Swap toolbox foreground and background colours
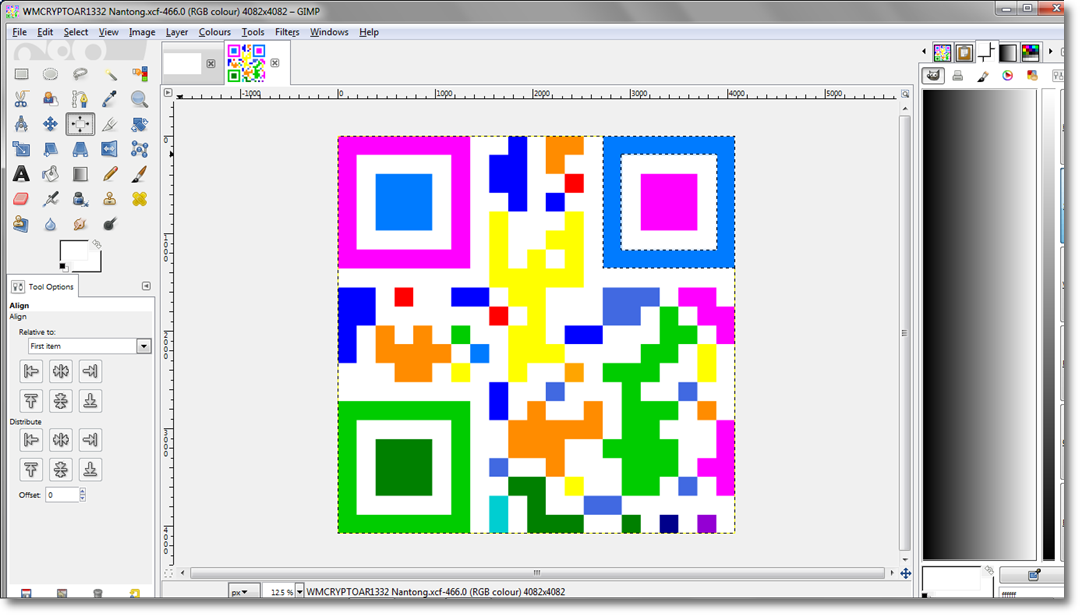Image resolution: width=1080 pixels, height=615 pixels. [x=96, y=244]
